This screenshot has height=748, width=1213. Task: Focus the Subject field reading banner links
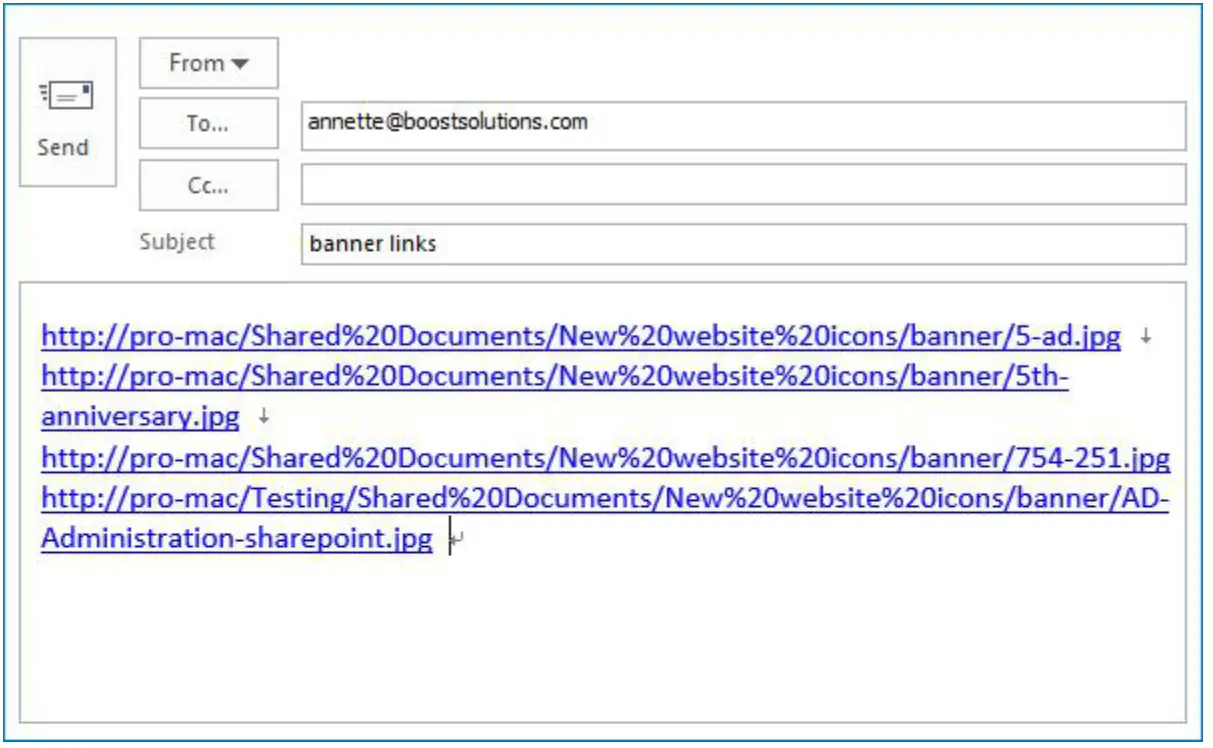[743, 244]
